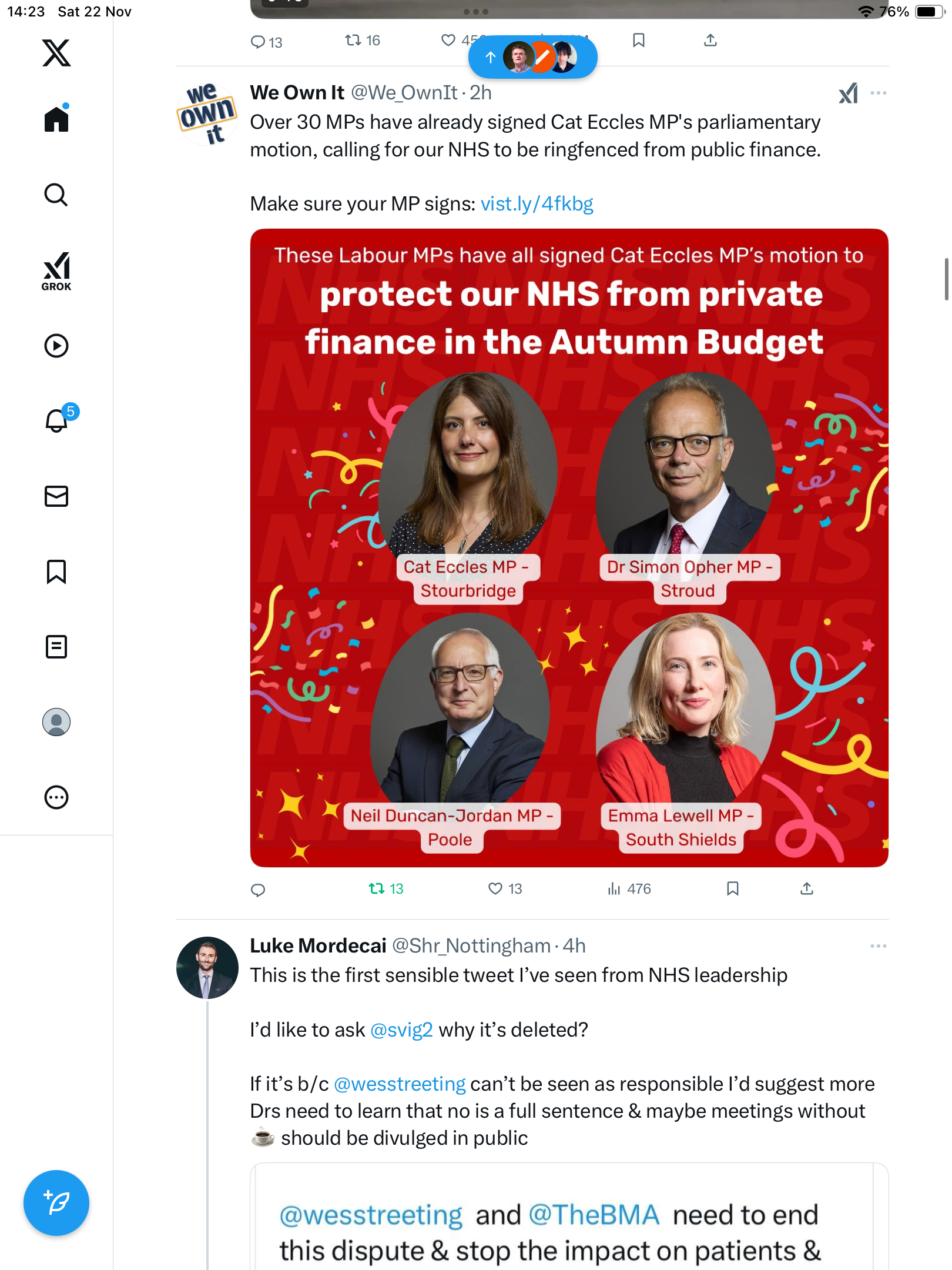The image size is (952, 1270).
Task: Expand the sidebar More menu
Action: [x=56, y=797]
